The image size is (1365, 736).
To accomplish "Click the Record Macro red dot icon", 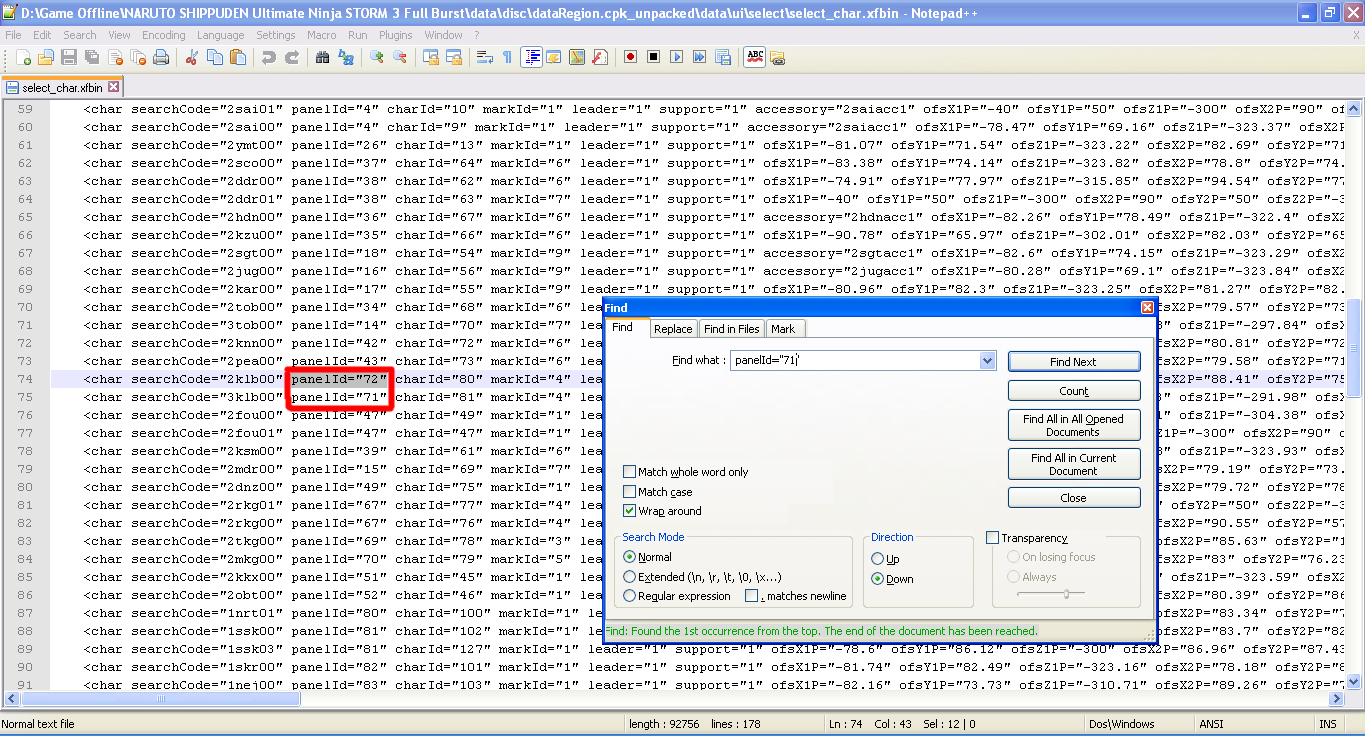I will pyautogui.click(x=630, y=57).
